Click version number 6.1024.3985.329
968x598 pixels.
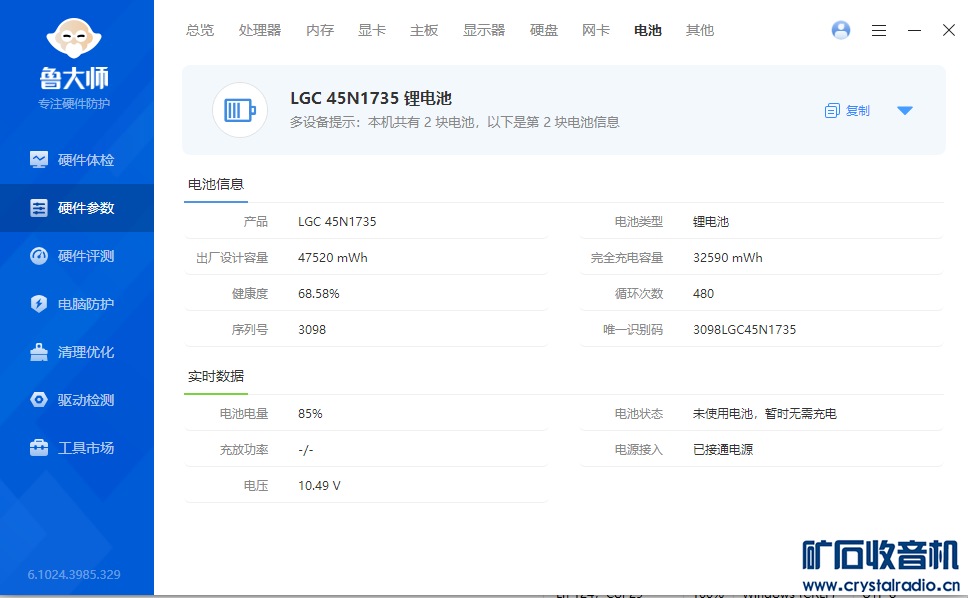pyautogui.click(x=74, y=575)
